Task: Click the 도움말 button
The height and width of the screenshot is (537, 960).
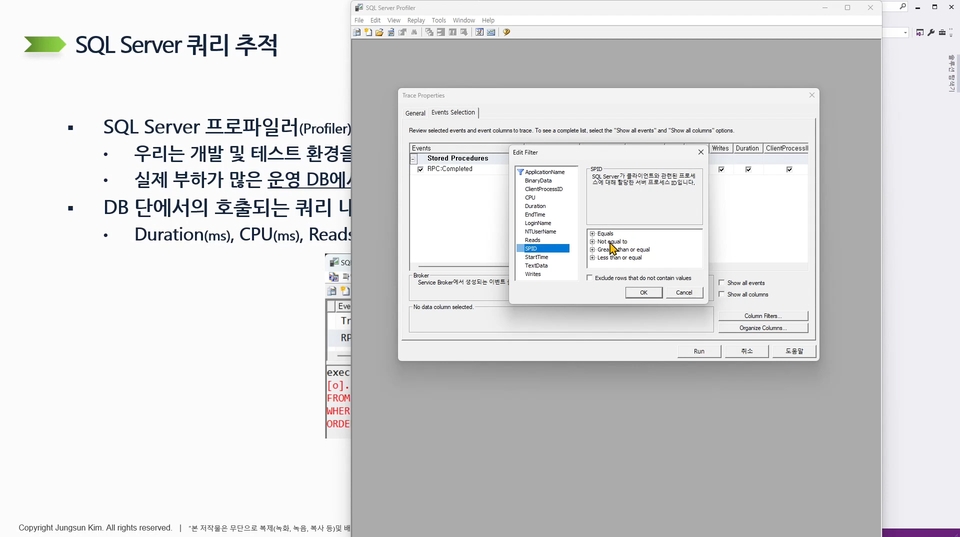Action: coord(794,351)
